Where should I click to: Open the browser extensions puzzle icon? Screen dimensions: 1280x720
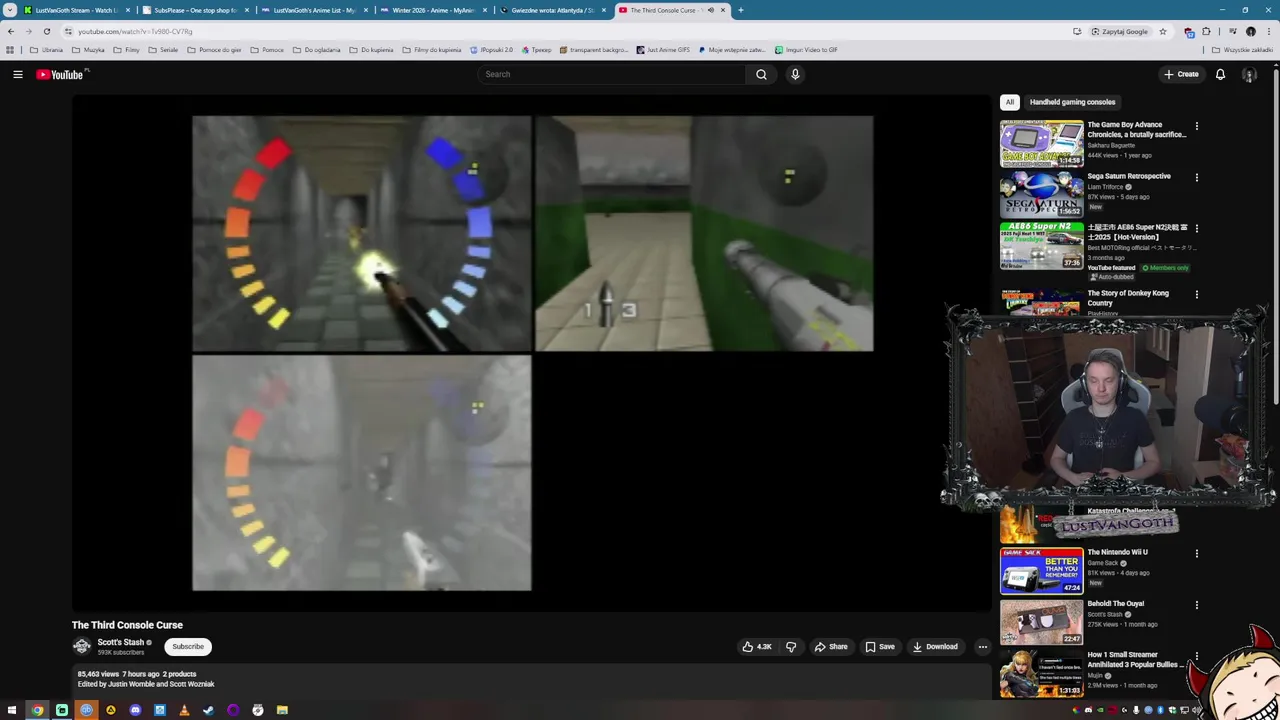click(1206, 31)
